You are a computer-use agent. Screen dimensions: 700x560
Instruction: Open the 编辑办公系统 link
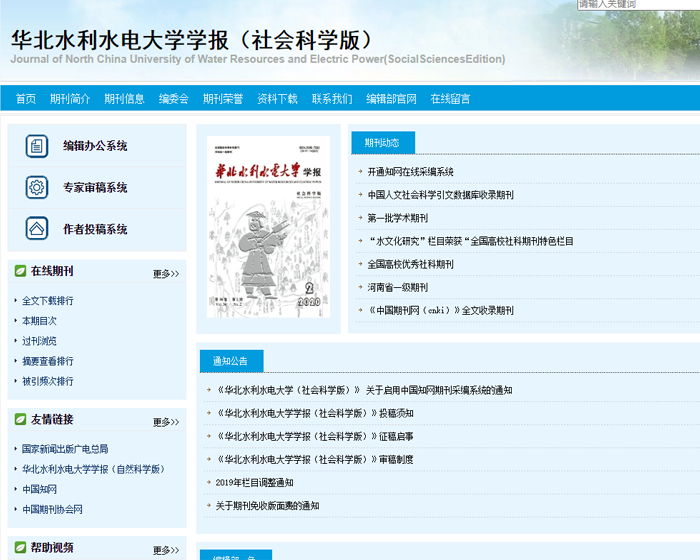(x=95, y=146)
